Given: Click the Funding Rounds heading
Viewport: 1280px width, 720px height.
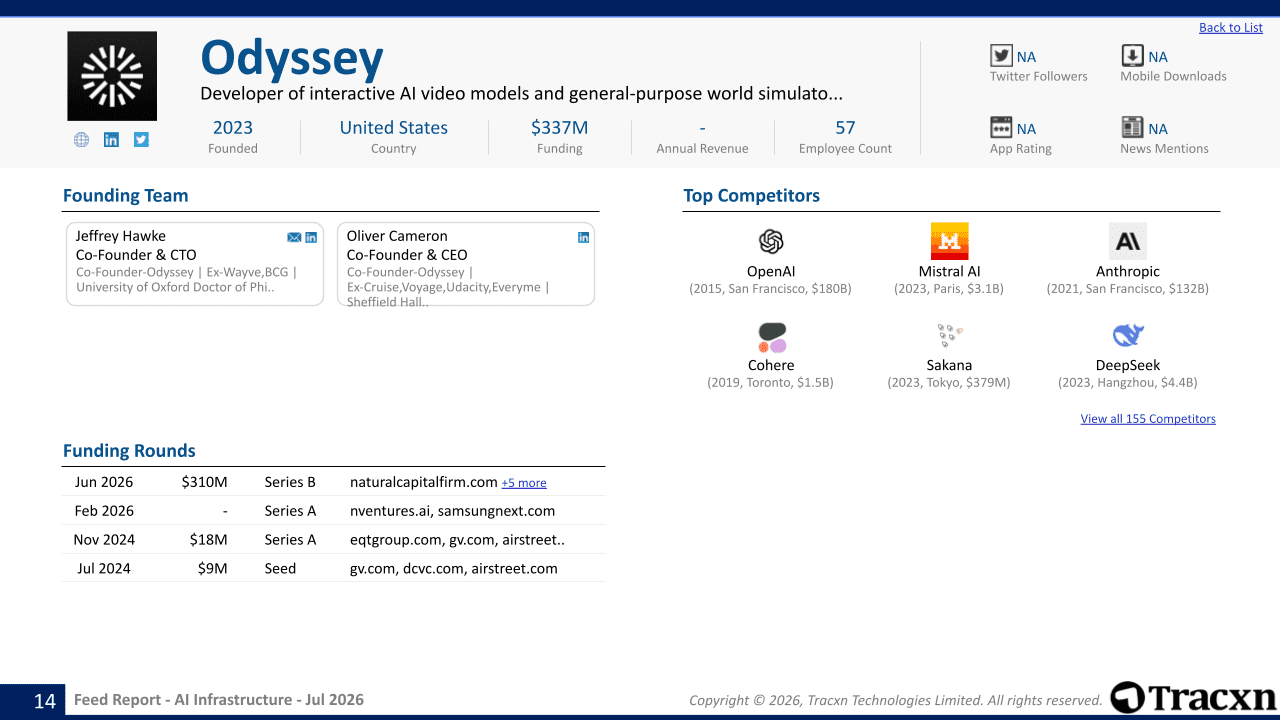Looking at the screenshot, I should tap(129, 451).
